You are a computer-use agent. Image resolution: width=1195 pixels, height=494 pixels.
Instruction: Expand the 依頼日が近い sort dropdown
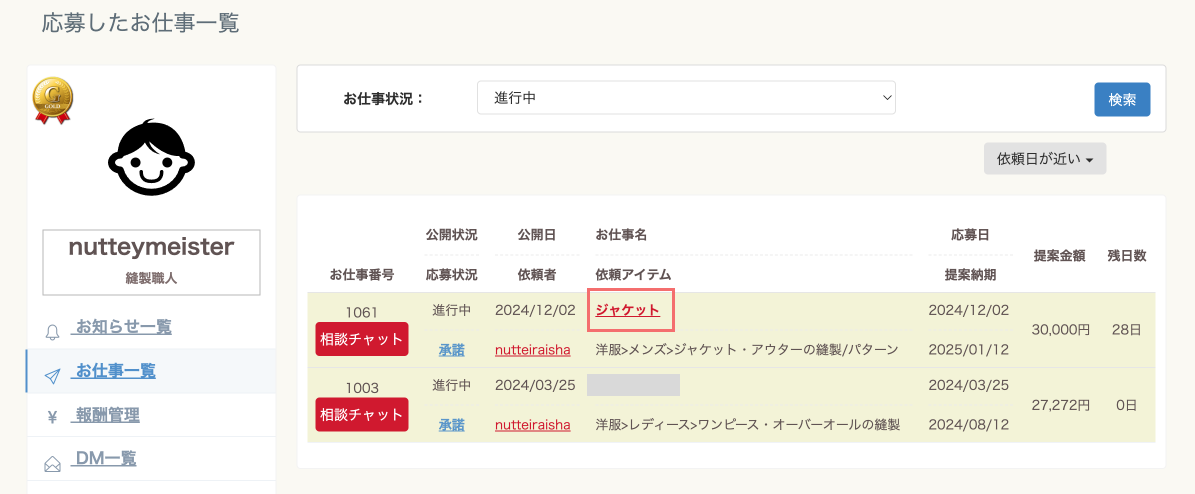1045,159
